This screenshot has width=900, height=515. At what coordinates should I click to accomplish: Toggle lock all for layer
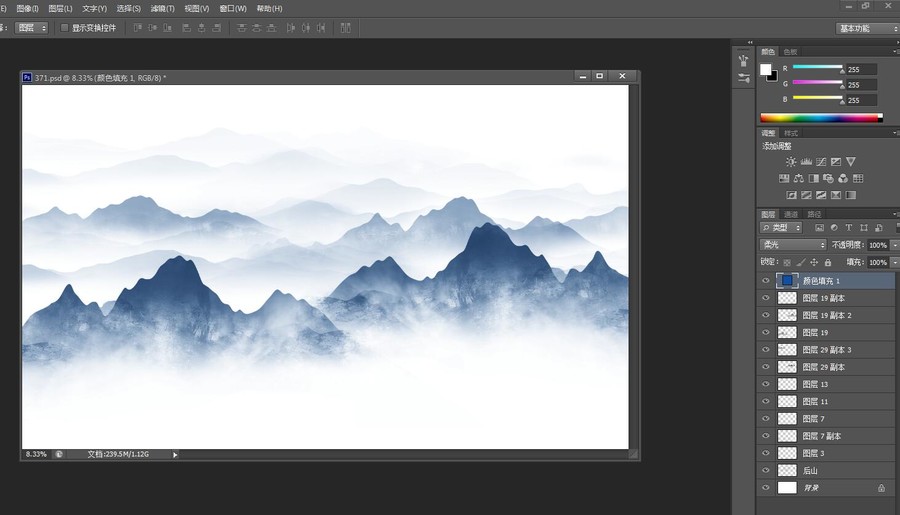click(828, 262)
